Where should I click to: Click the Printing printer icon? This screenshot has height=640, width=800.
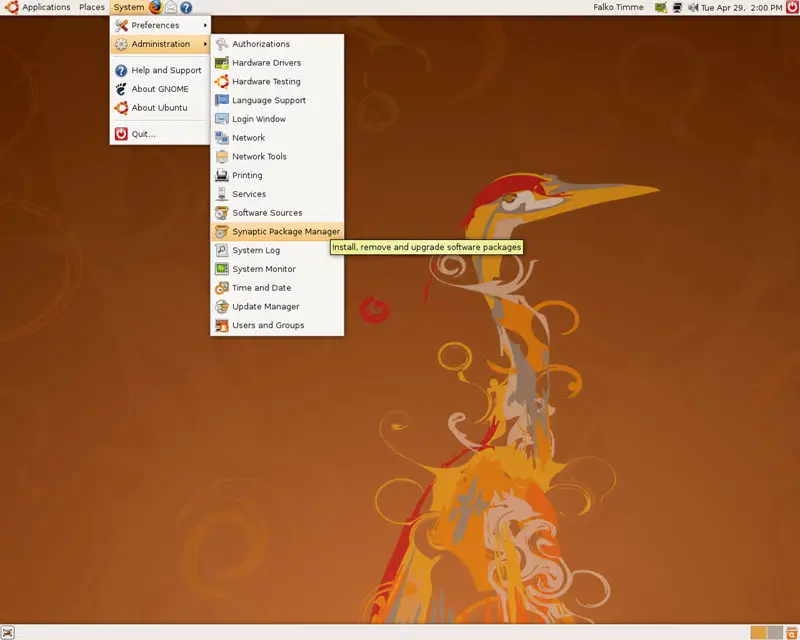221,175
